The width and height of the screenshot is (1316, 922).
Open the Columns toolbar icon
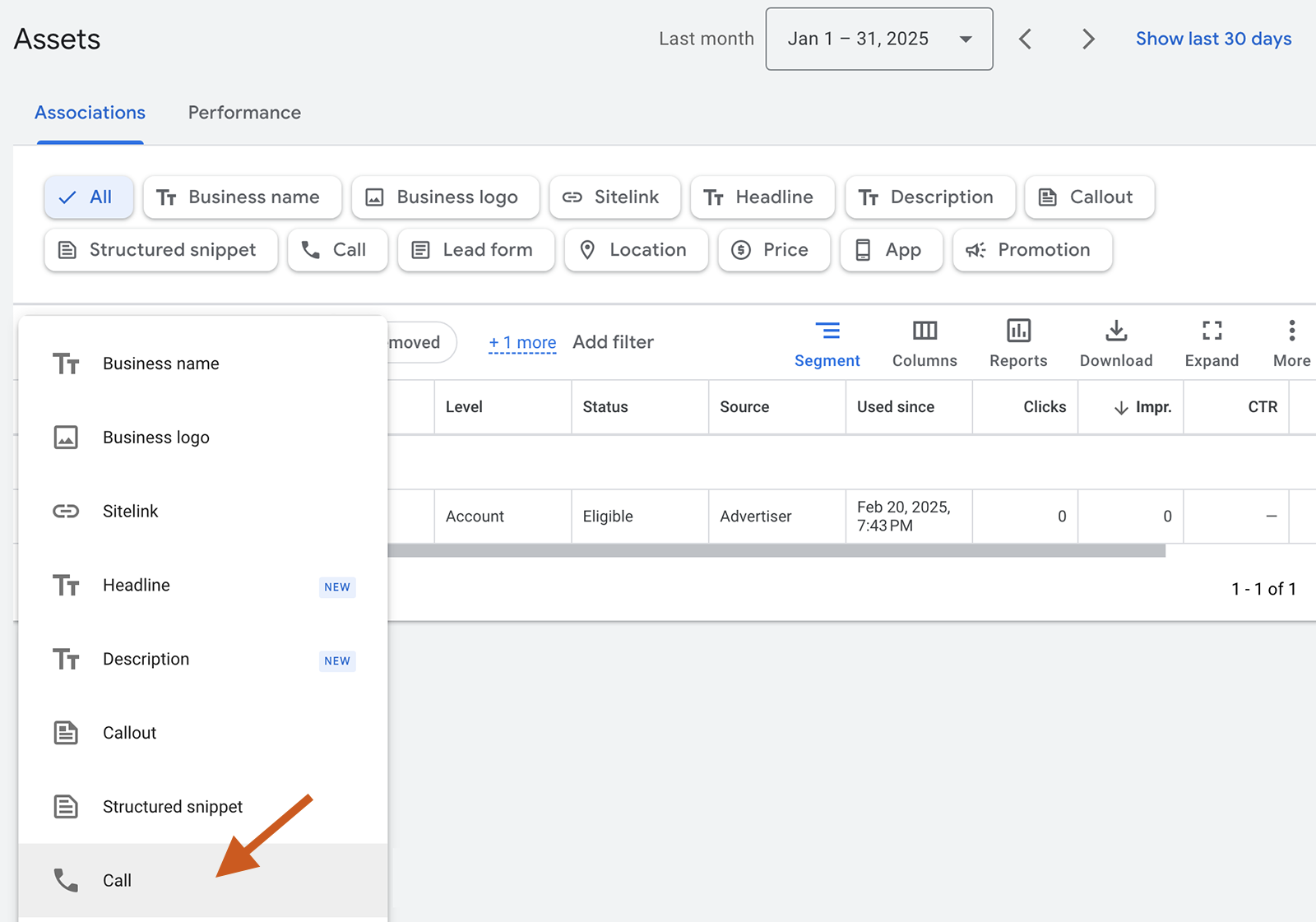(x=924, y=344)
